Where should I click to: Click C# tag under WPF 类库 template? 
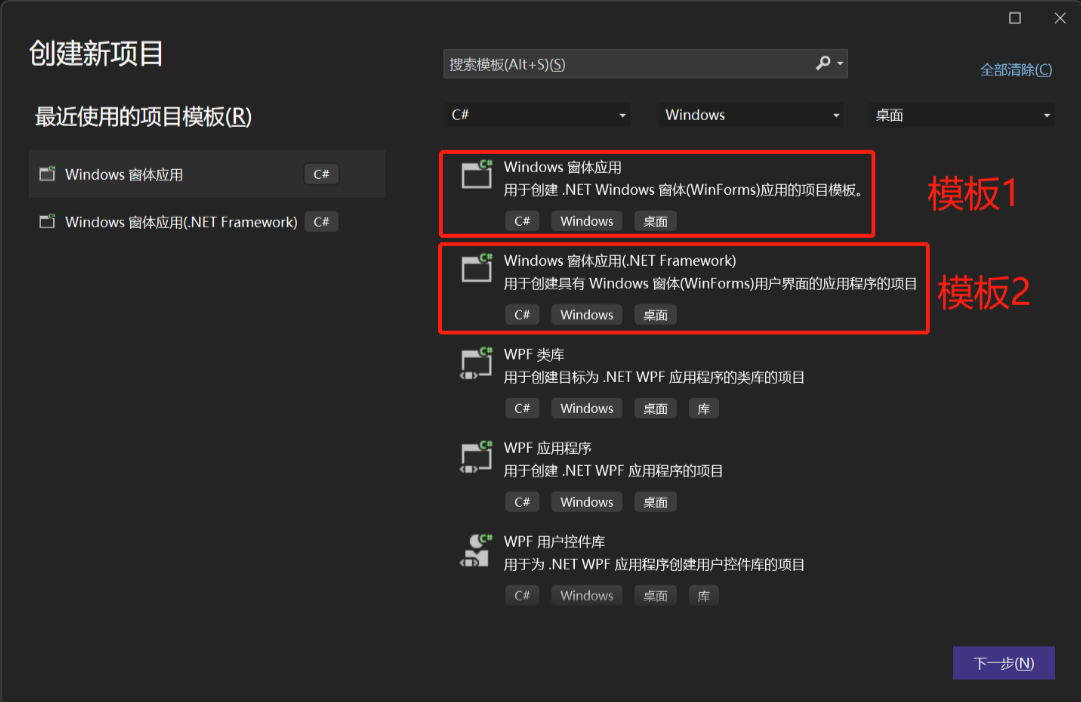click(522, 408)
